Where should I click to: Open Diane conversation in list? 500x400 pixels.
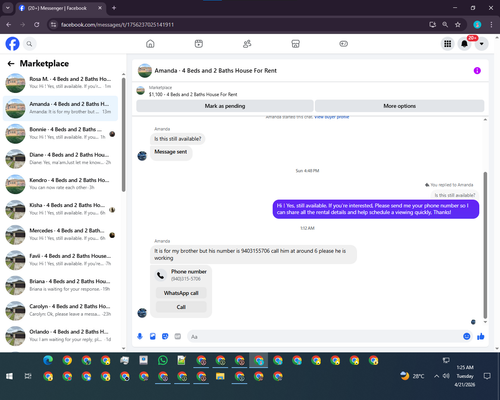point(60,159)
